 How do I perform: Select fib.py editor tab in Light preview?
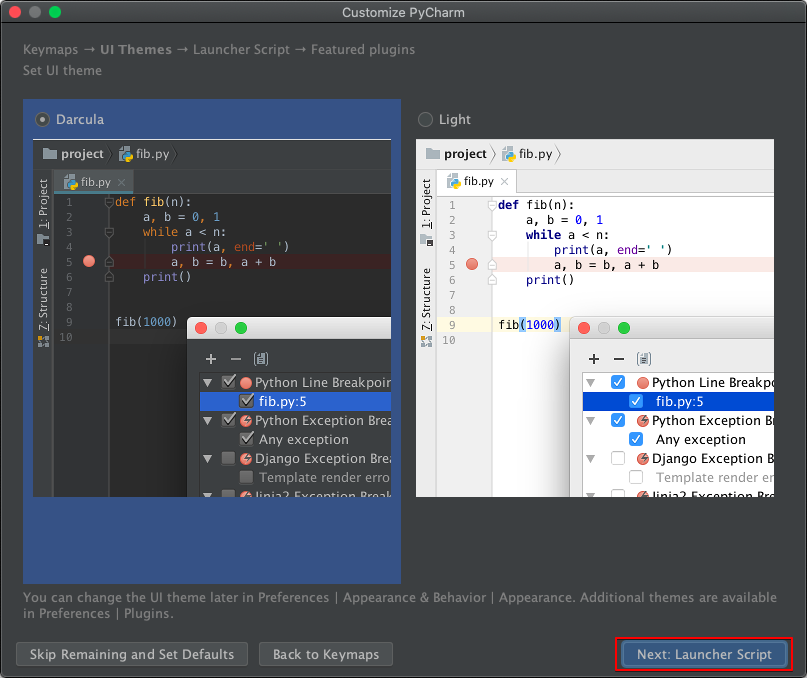[x=479, y=182]
